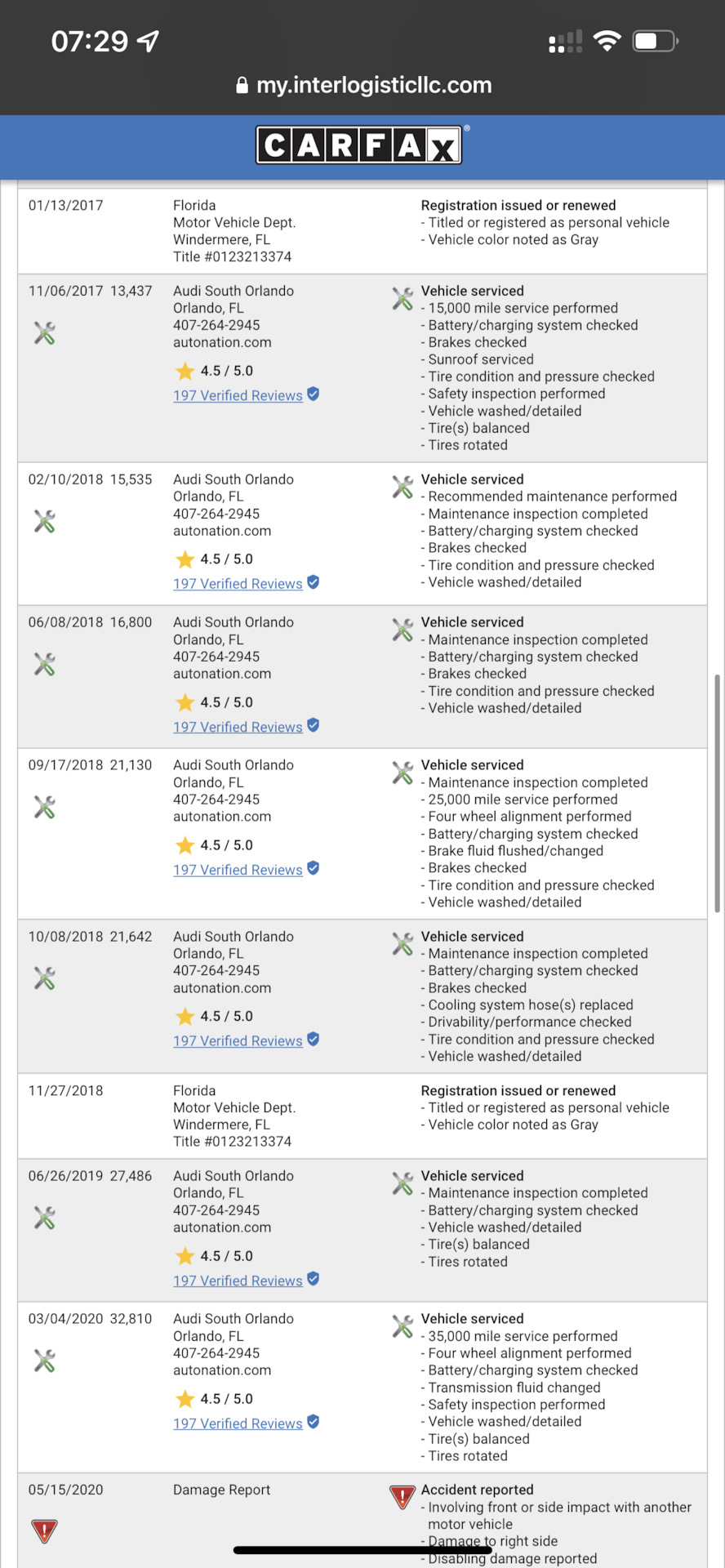Click wrench icon beside 09/17/2018 Vehicle serviced
This screenshot has height=1568, width=725.
[x=403, y=773]
